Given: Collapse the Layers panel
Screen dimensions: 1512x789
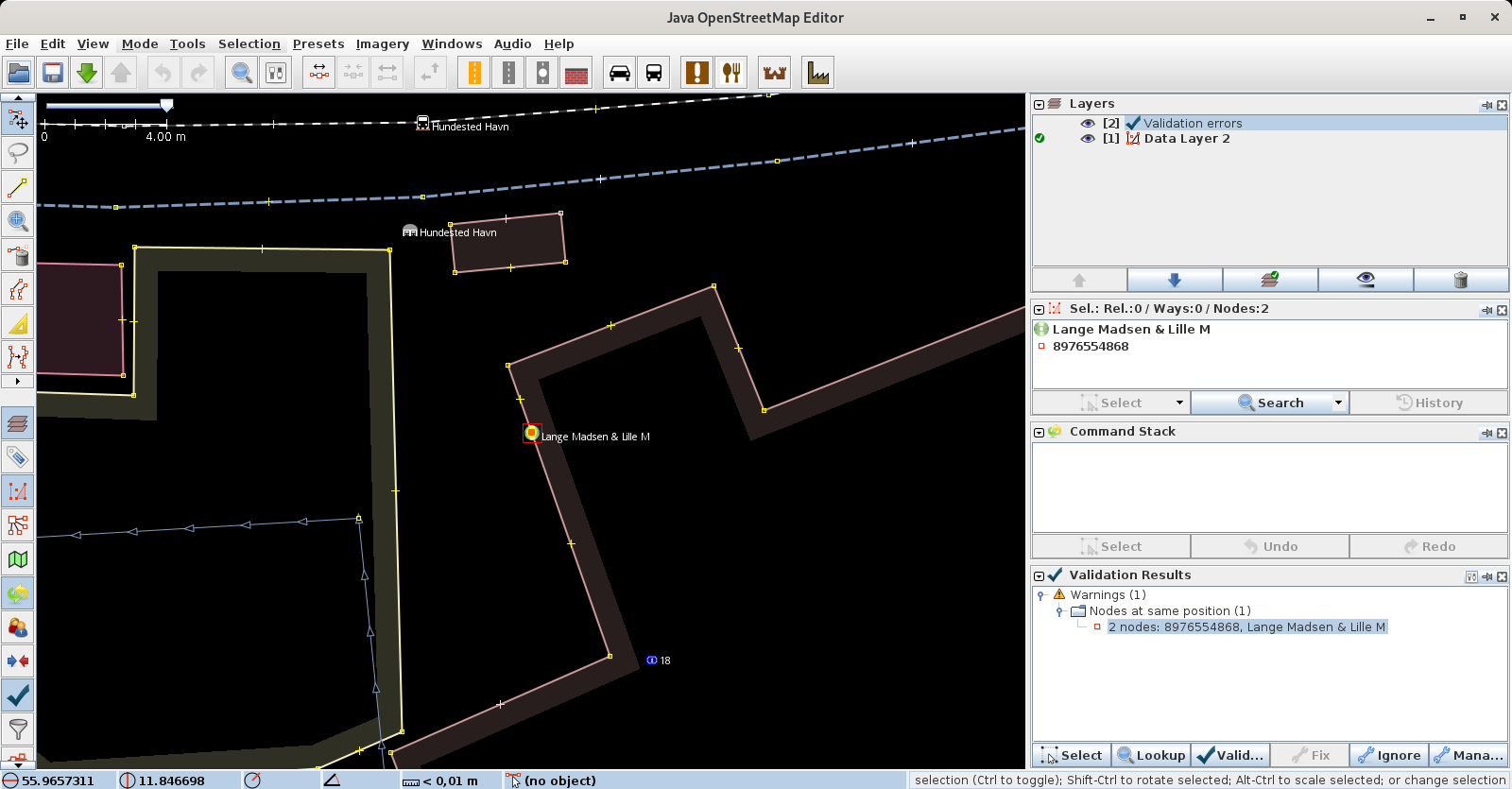Looking at the screenshot, I should pyautogui.click(x=1039, y=105).
